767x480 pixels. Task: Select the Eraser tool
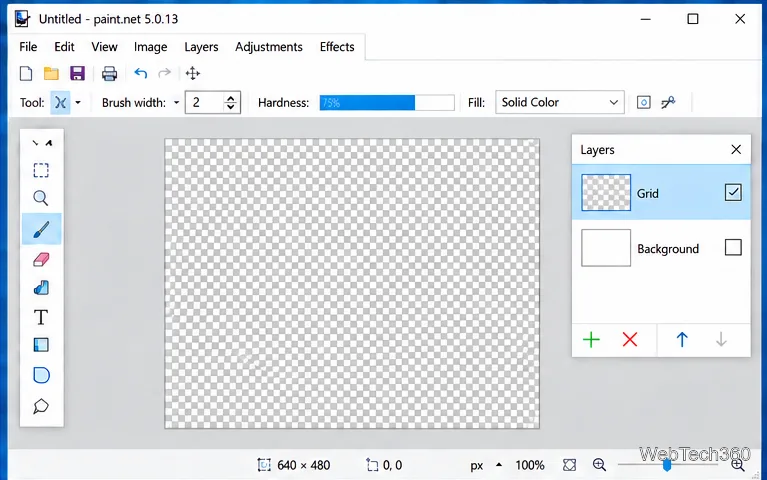[x=41, y=259]
